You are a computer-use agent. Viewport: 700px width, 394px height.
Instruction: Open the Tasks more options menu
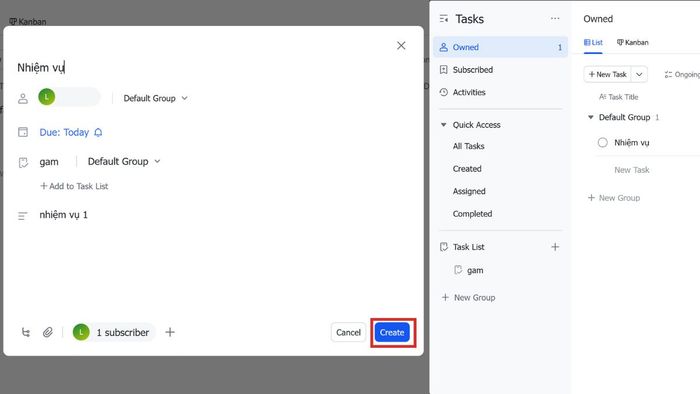coord(555,19)
